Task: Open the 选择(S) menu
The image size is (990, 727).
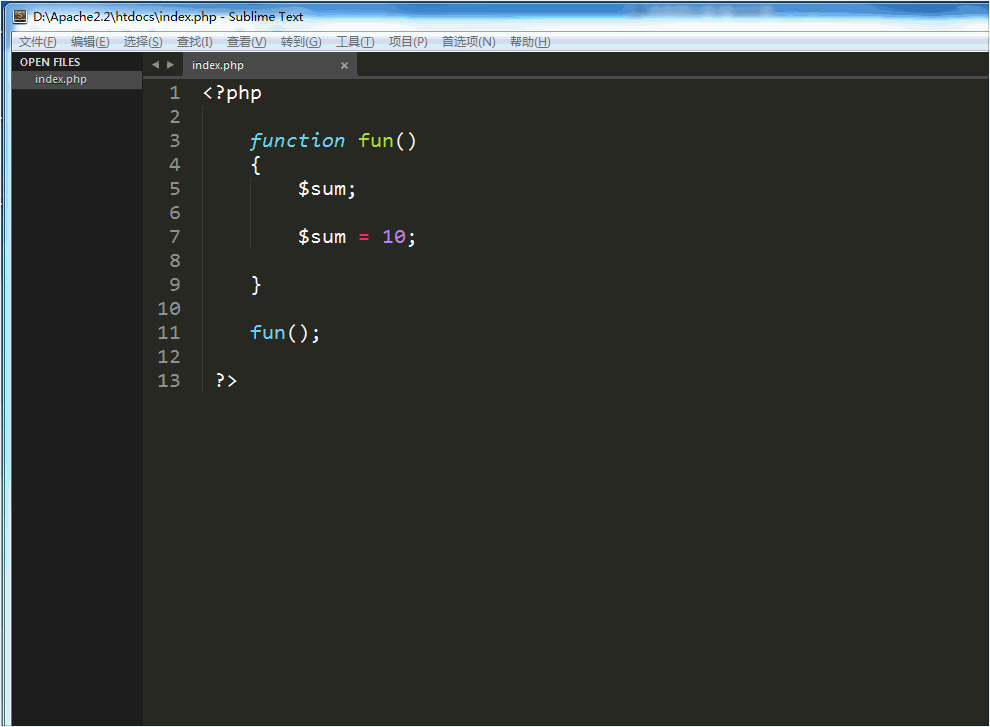Action: pyautogui.click(x=143, y=42)
